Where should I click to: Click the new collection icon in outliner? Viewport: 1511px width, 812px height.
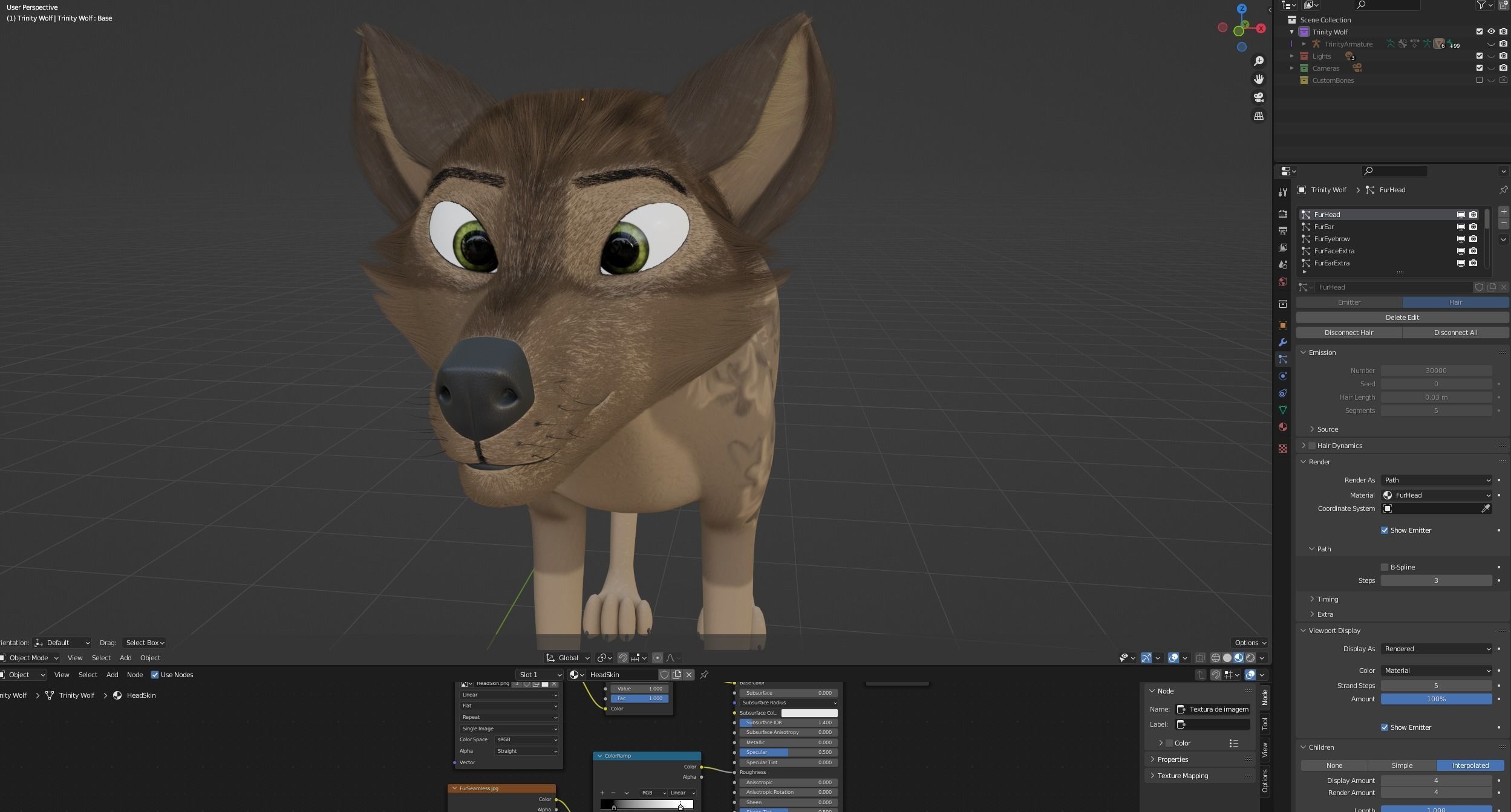click(1503, 5)
